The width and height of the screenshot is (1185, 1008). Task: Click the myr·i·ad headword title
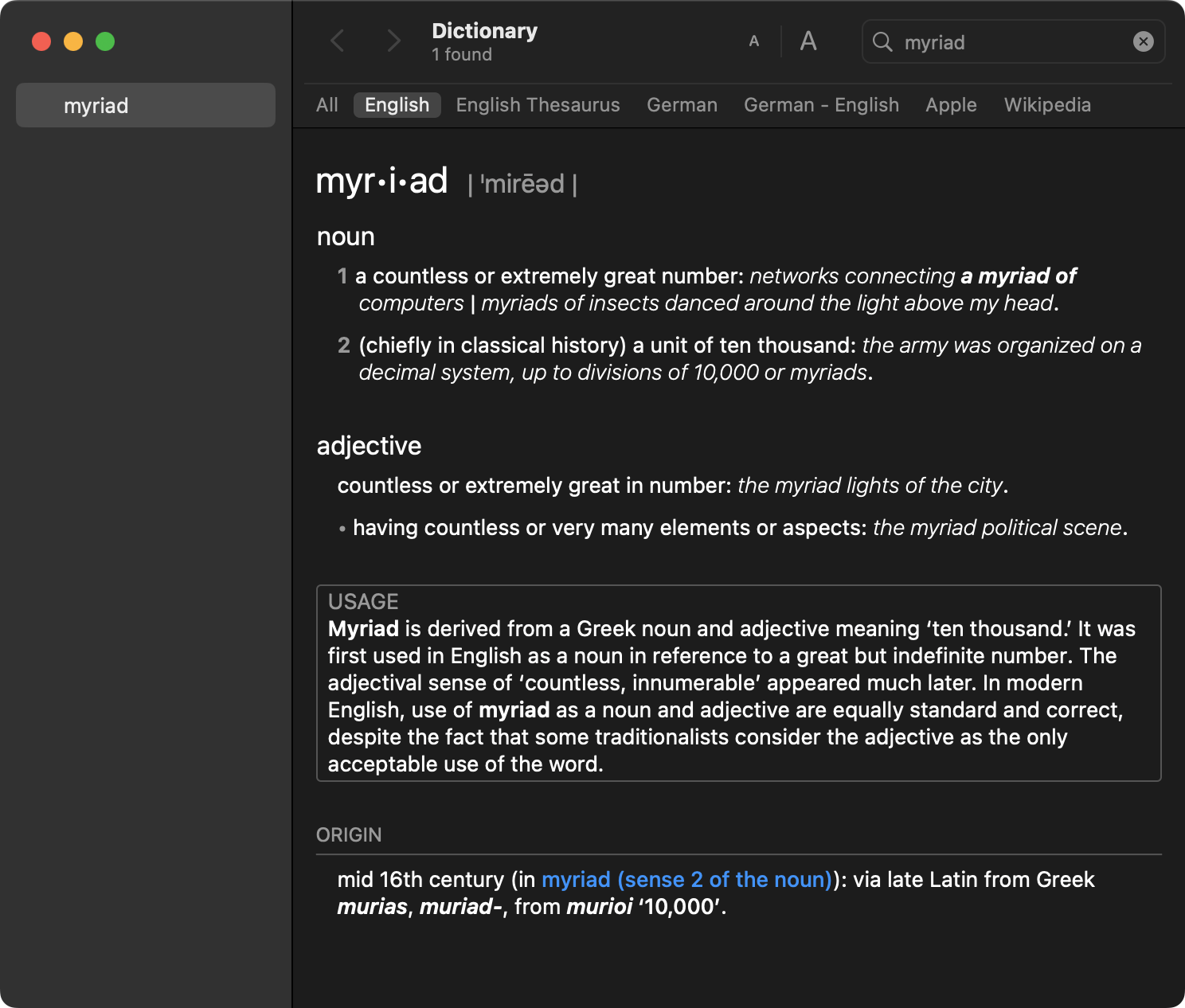(381, 182)
